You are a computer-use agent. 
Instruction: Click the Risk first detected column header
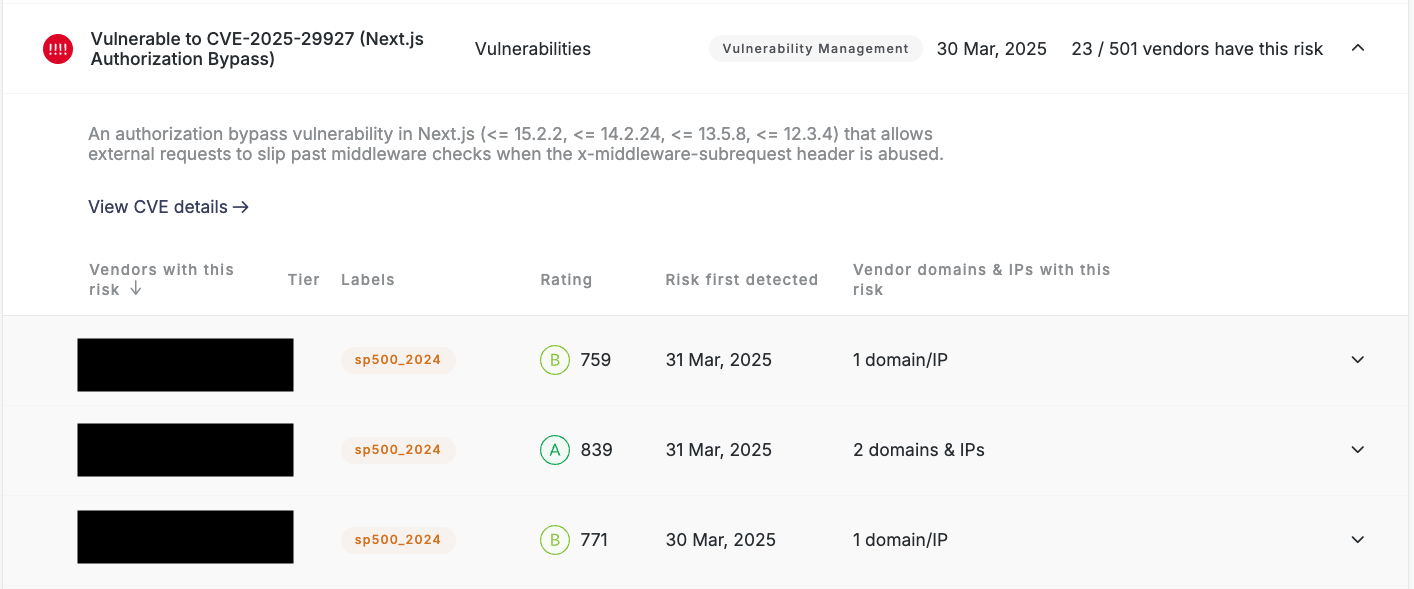coord(741,280)
